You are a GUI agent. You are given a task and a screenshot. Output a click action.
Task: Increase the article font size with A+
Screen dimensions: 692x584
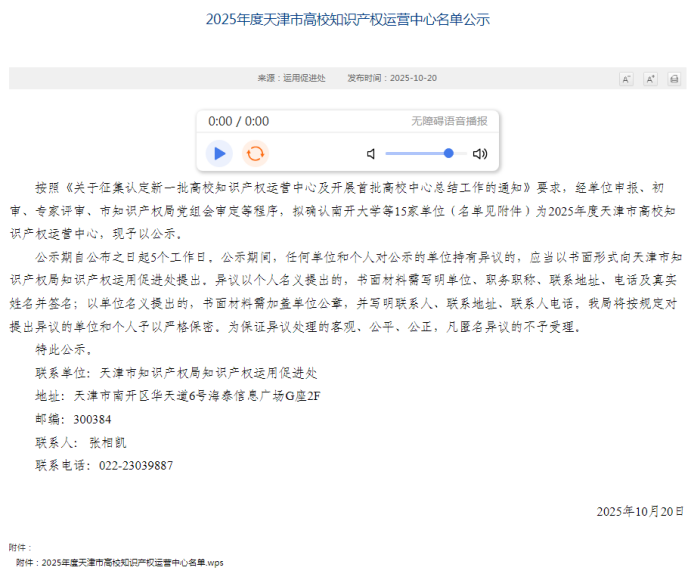pyautogui.click(x=650, y=79)
